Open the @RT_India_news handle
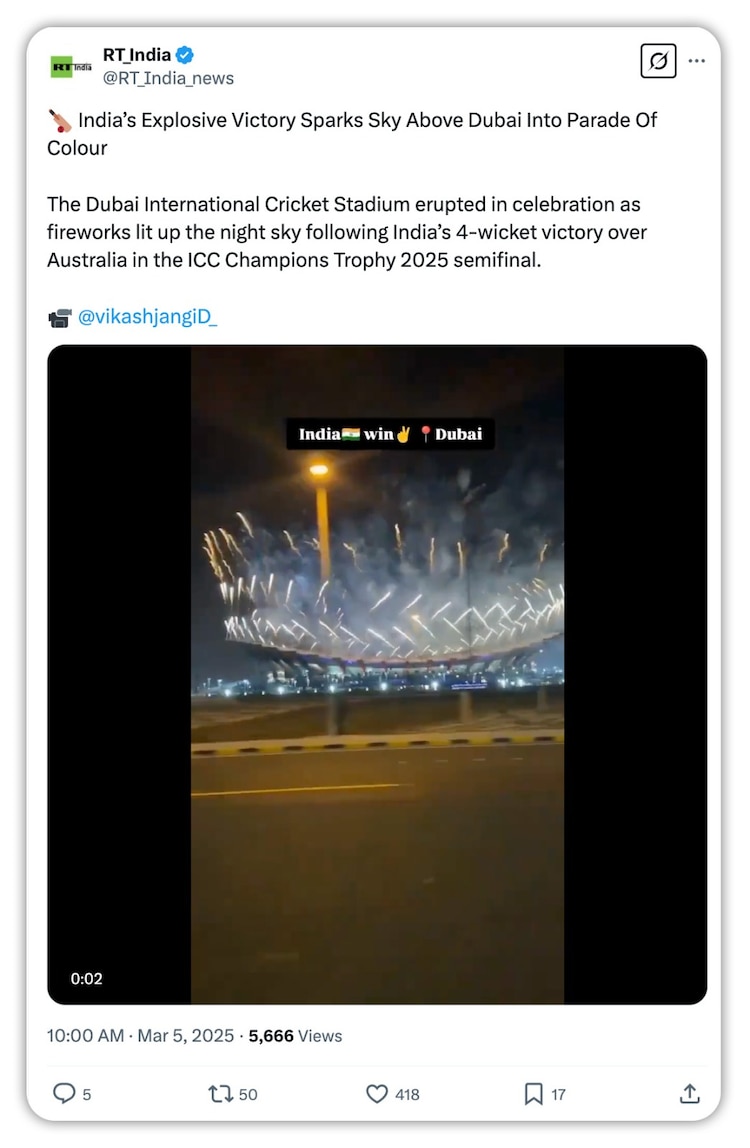The height and width of the screenshot is (1148, 750). (168, 78)
